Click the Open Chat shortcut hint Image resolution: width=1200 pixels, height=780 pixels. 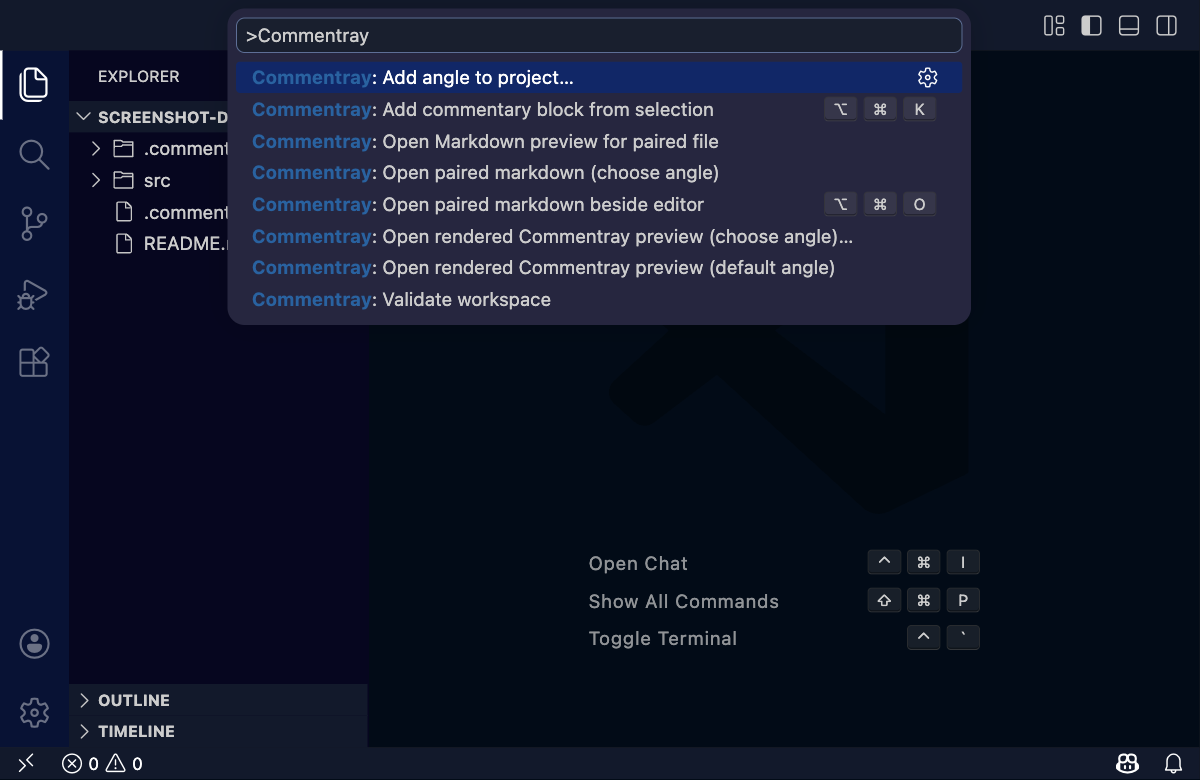638,563
